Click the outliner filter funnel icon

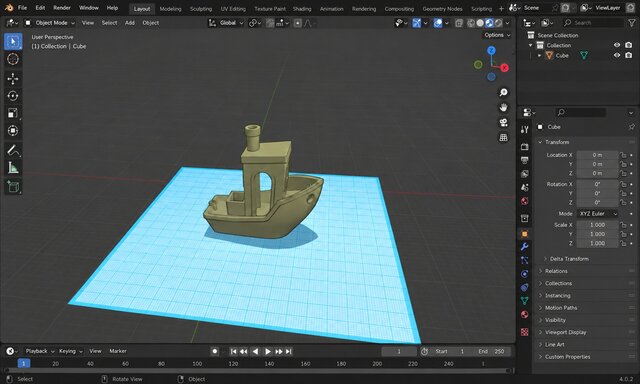(x=631, y=23)
